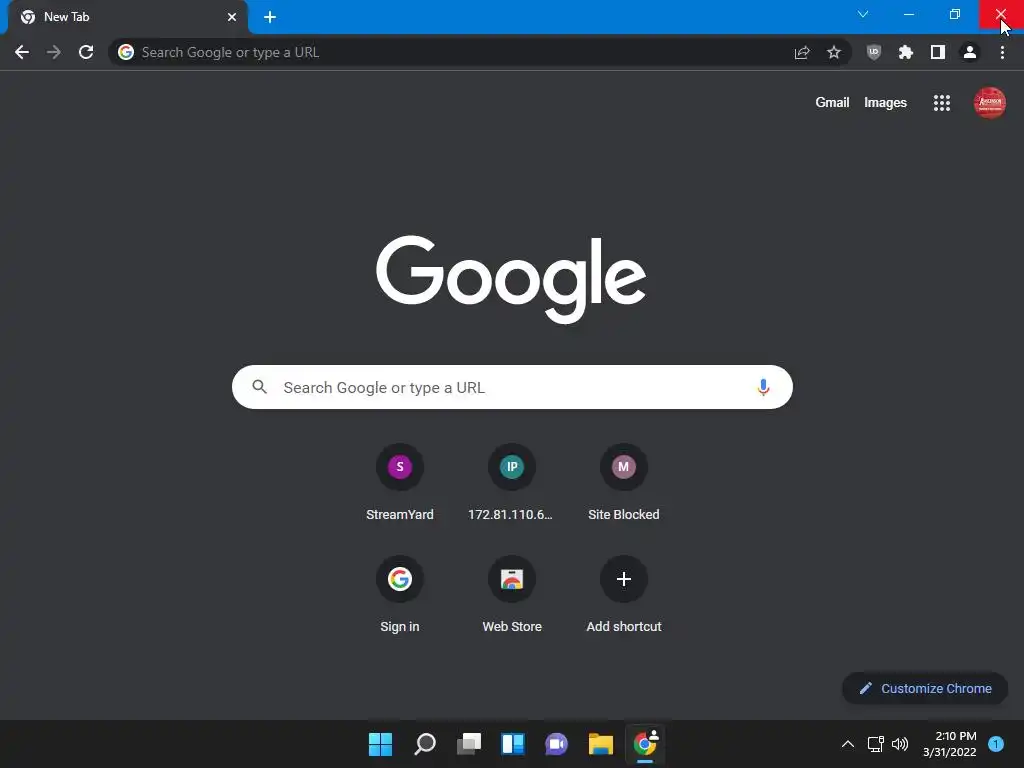Open the notification count badge

tap(996, 744)
